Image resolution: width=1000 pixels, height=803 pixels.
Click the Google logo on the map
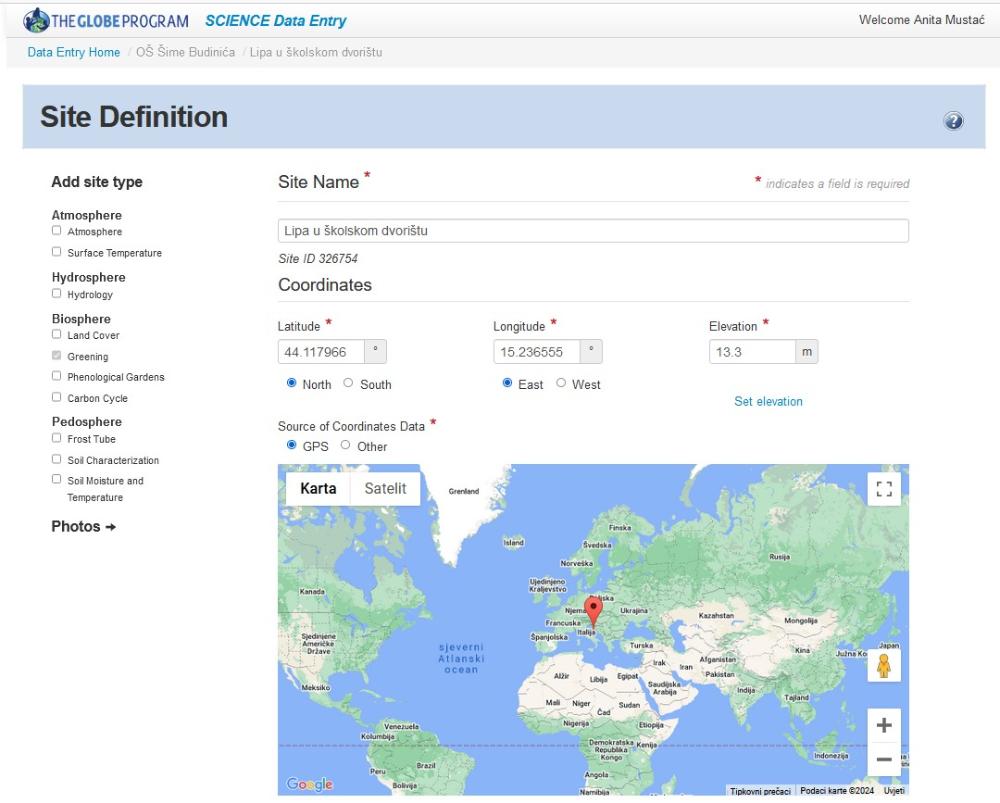tap(309, 785)
